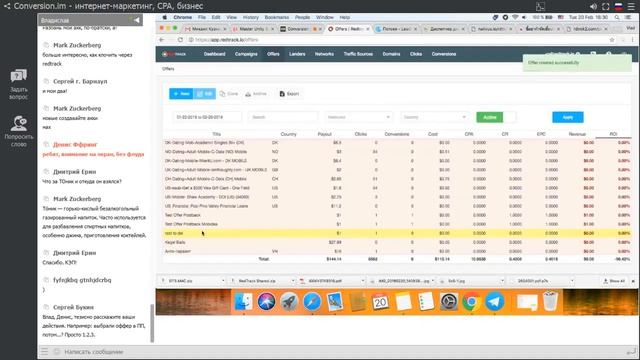Click the Russian flag language icon
Image resolution: width=640 pixels, height=360 pixels.
(x=618, y=7)
